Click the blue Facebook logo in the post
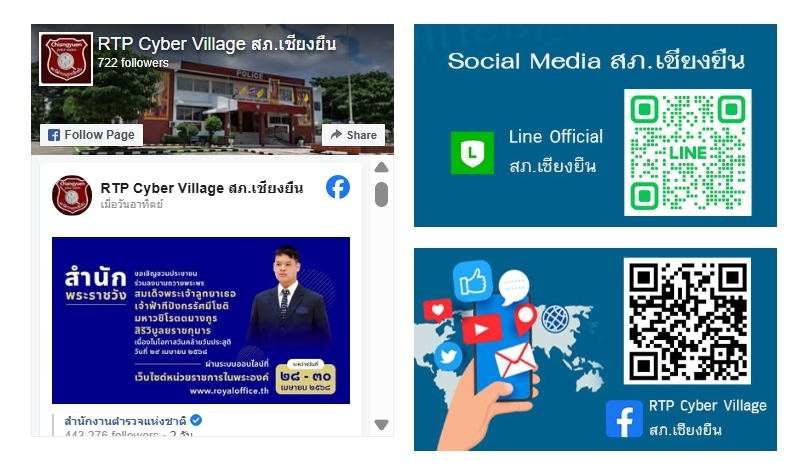 point(338,187)
